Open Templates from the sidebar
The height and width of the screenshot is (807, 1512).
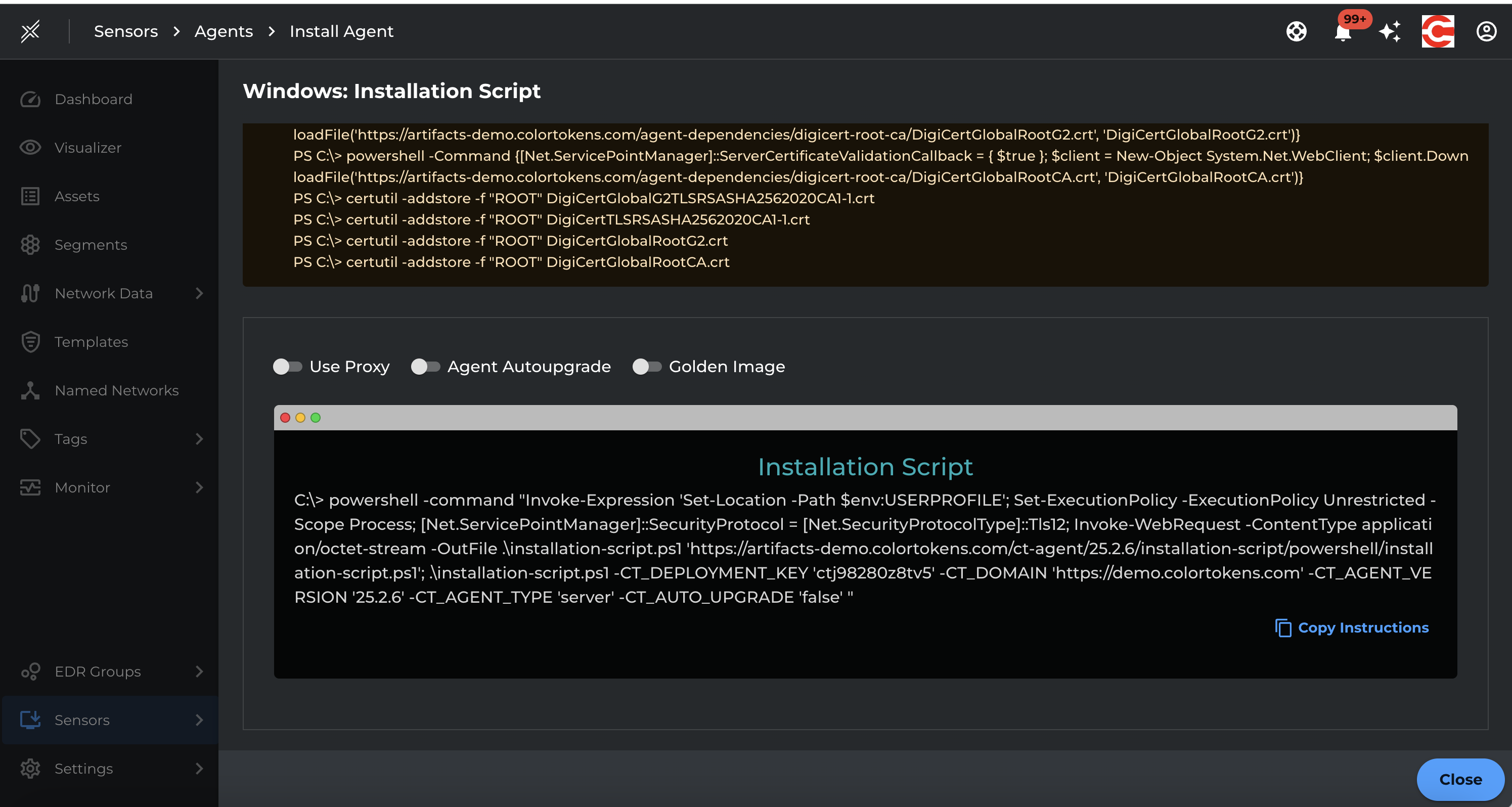(92, 342)
